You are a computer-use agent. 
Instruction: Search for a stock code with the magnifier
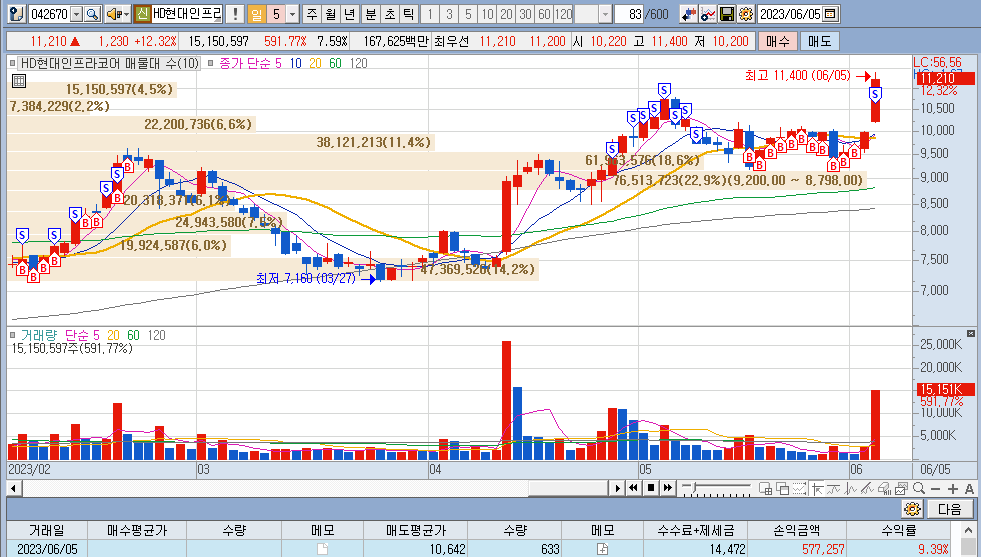coord(93,14)
